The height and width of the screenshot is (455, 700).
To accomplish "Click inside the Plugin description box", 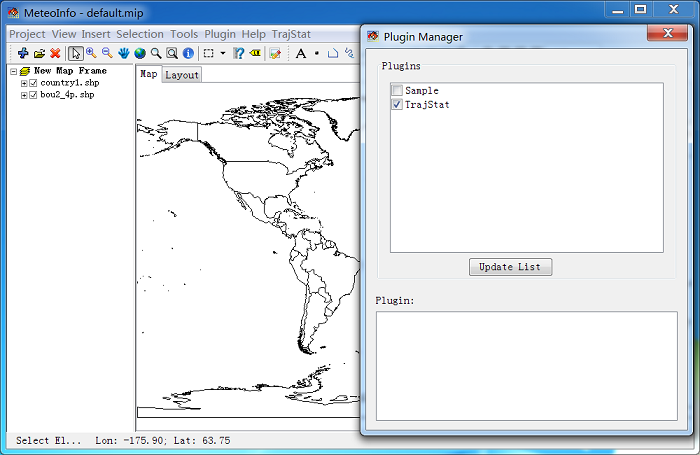I will pos(526,365).
